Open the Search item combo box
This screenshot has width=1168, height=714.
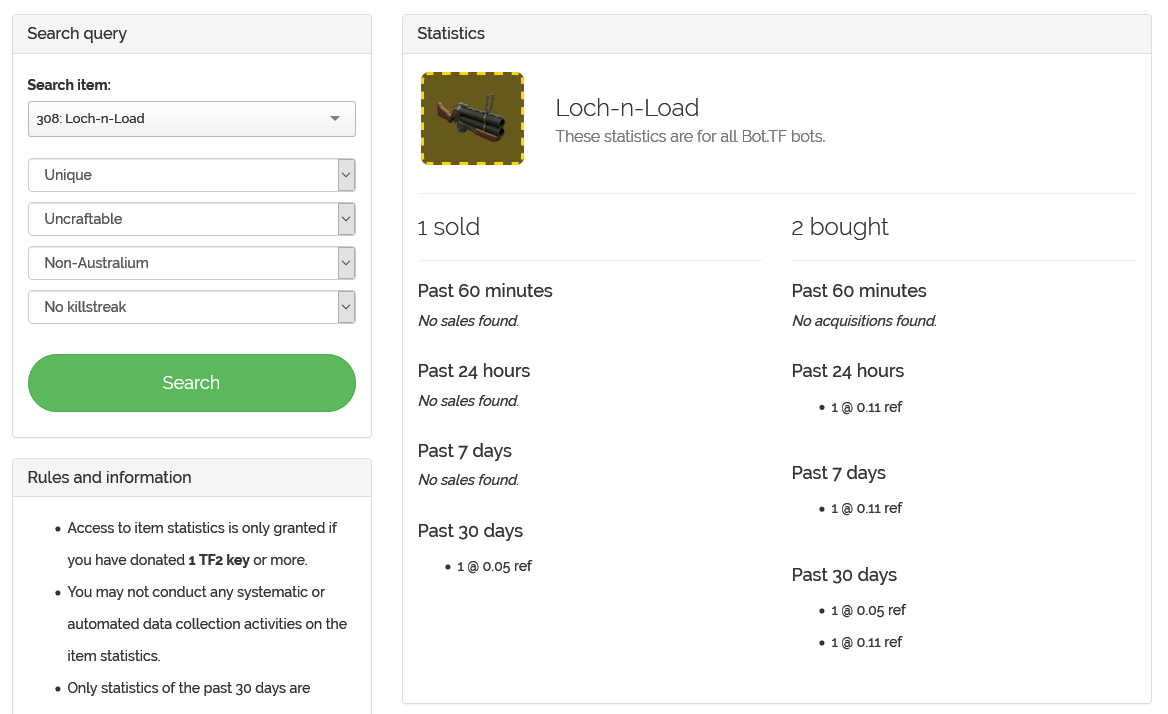coord(191,118)
